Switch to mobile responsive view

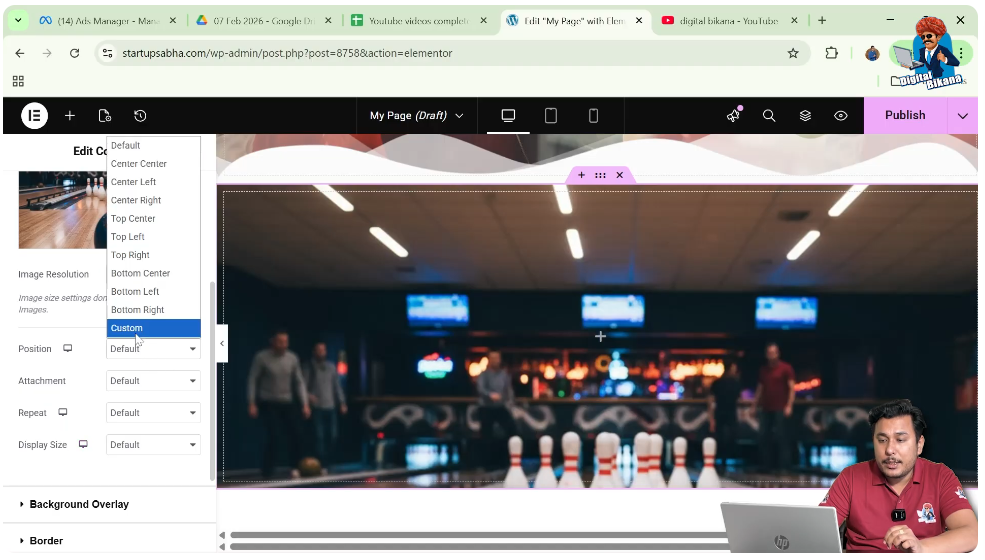593,116
